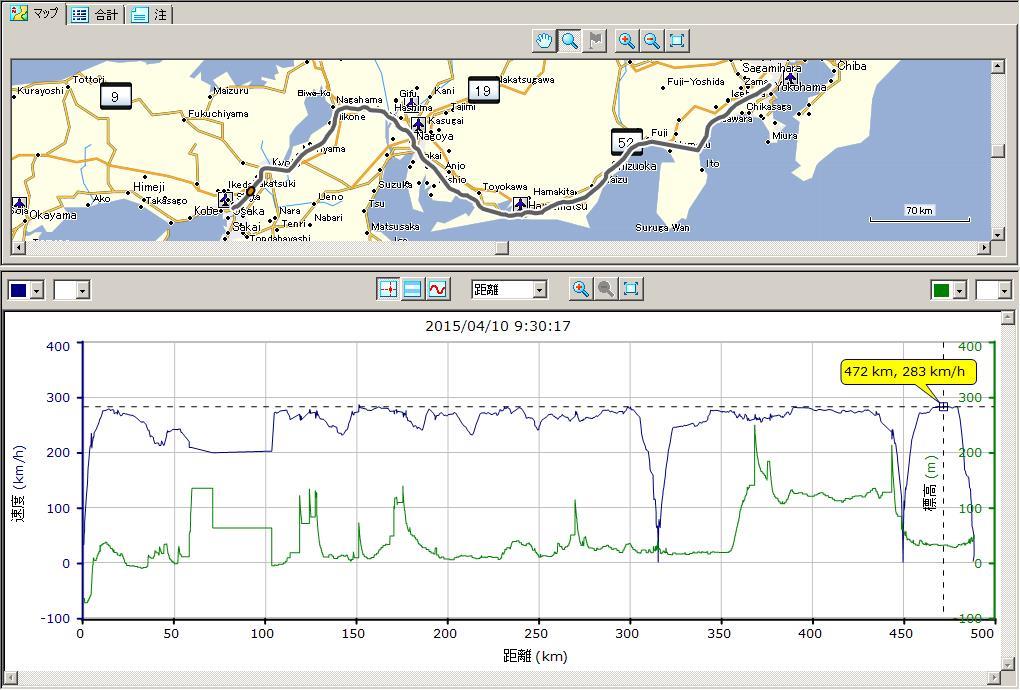Screen dimensions: 1020x690
Task: Click the map horizontal scrollbar thumb
Action: tap(502, 248)
